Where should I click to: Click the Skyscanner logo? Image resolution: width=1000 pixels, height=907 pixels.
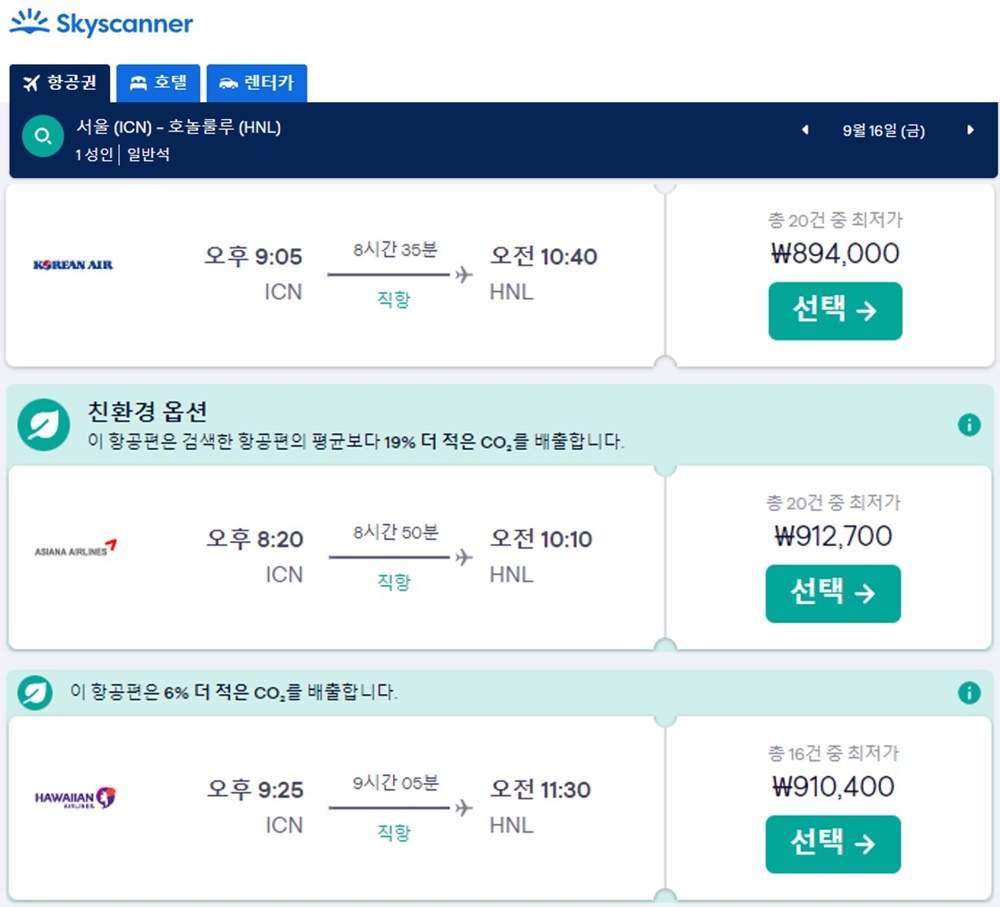coord(100,24)
